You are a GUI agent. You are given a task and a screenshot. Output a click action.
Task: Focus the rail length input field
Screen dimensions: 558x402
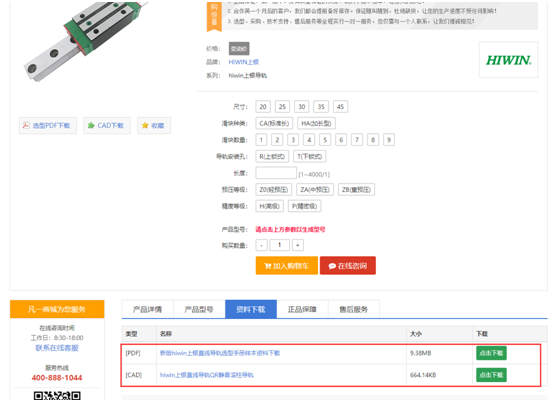tap(276, 173)
